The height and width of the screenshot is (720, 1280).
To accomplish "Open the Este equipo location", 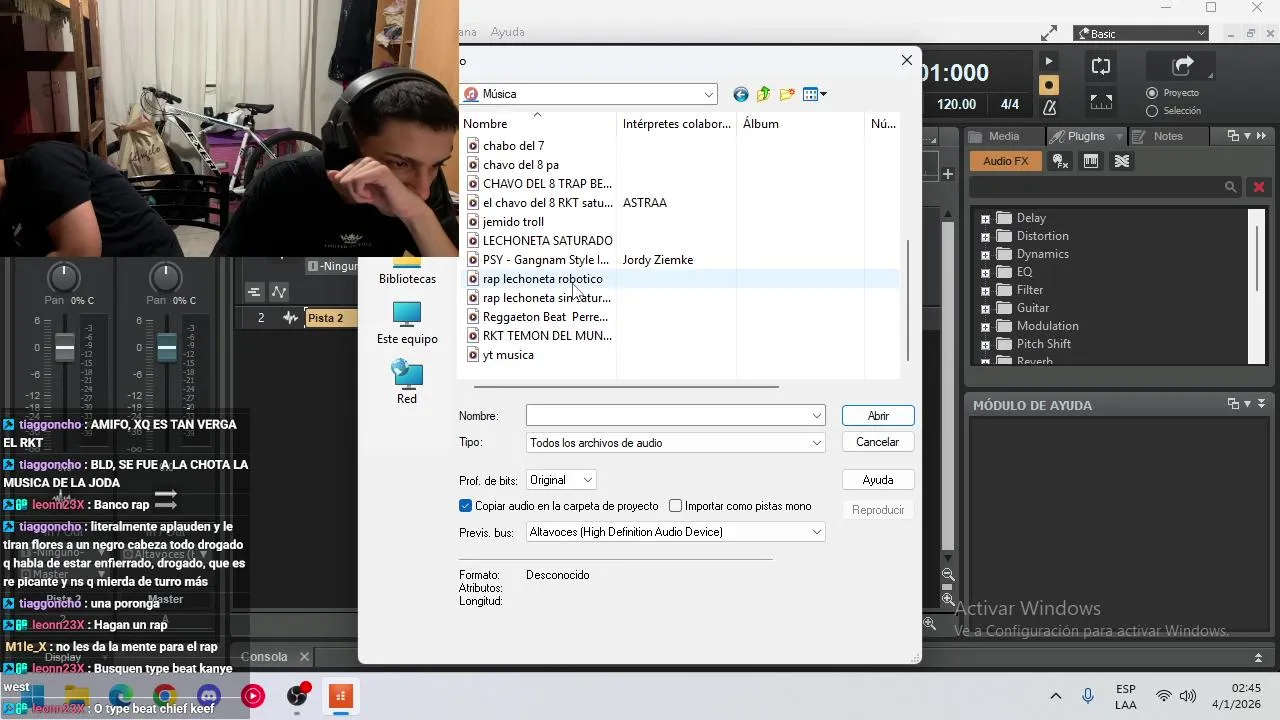I will click(407, 323).
